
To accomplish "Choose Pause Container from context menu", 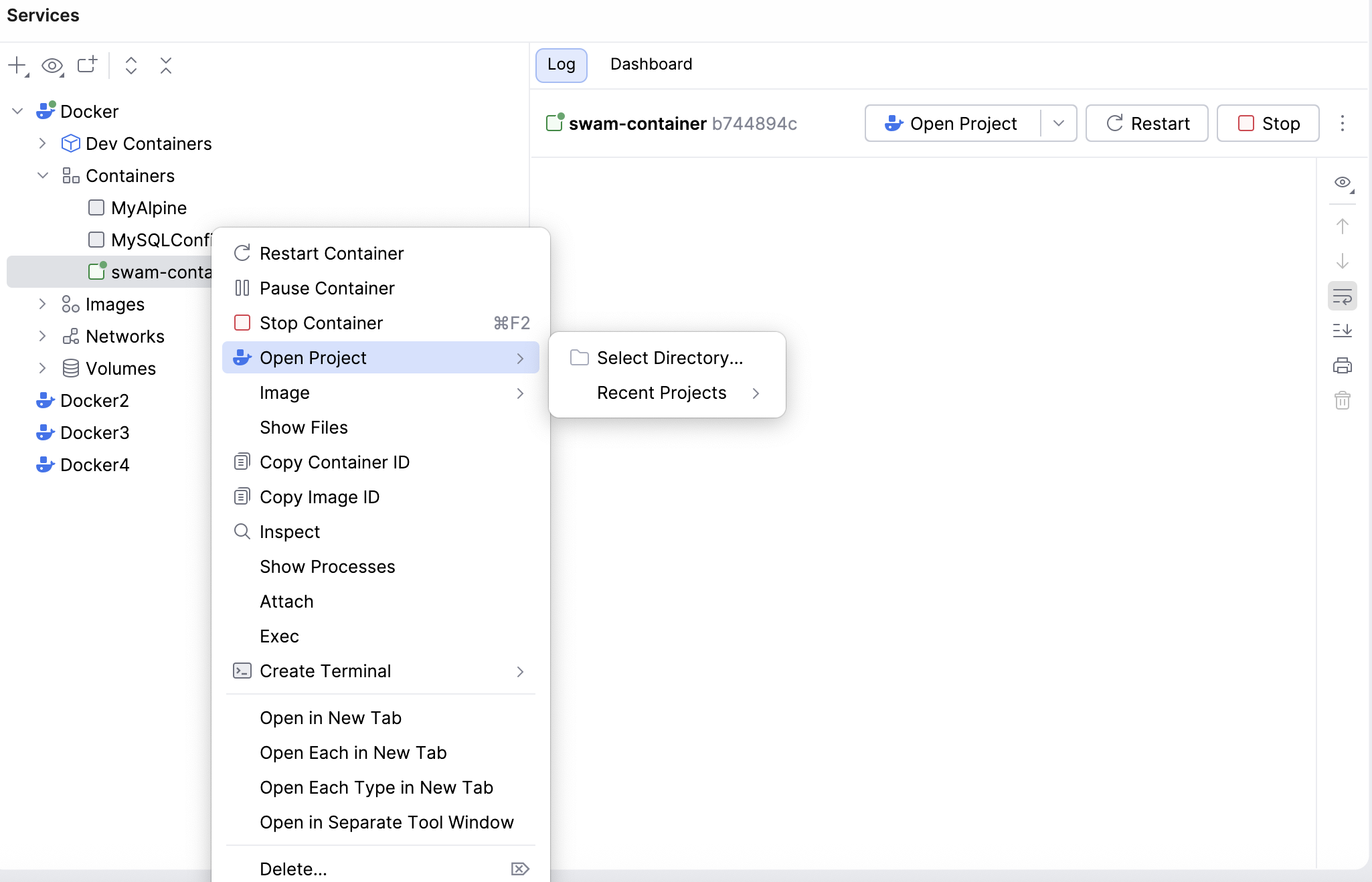I will point(327,288).
